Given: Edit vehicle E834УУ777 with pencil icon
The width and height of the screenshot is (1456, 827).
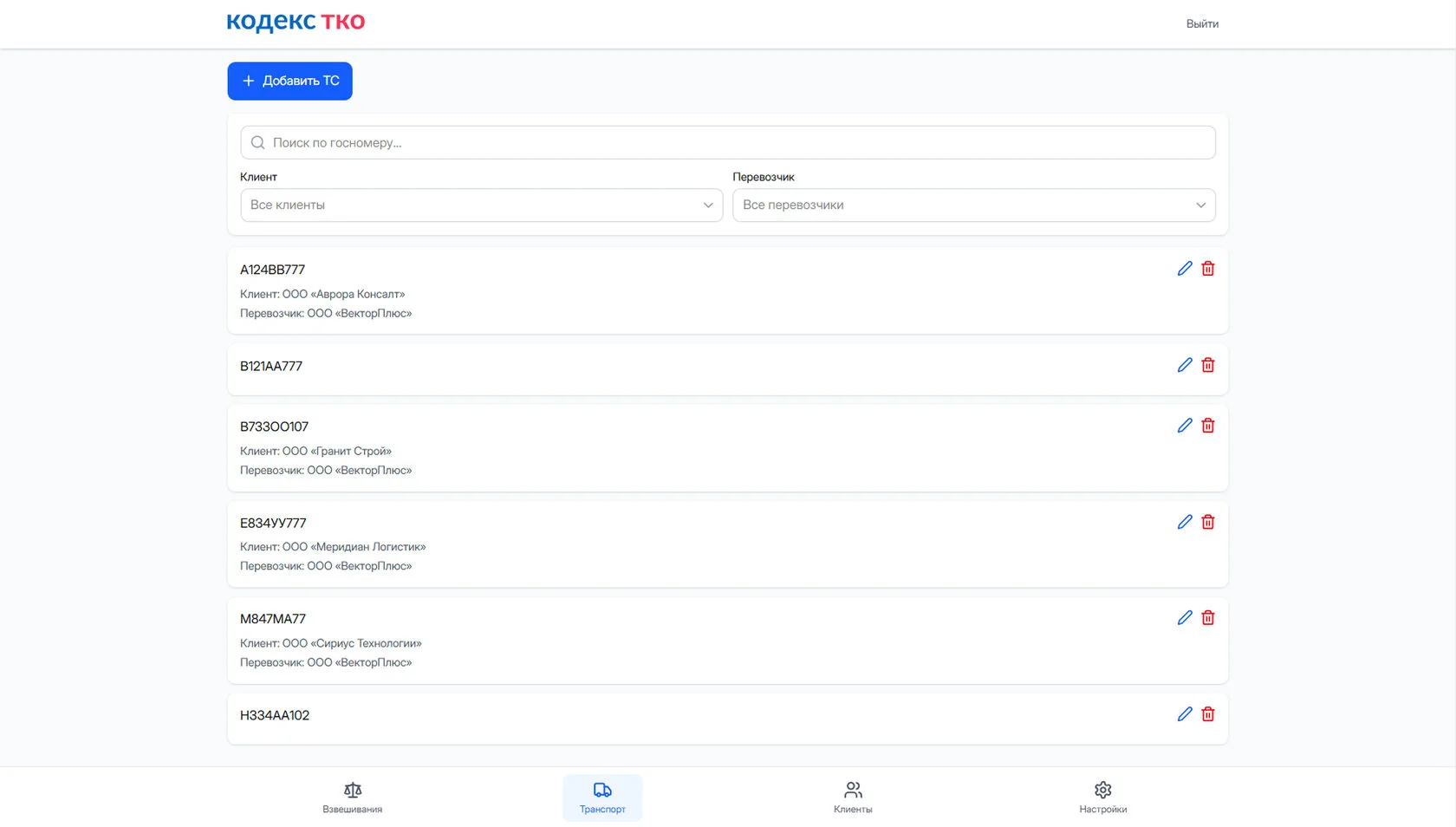Looking at the screenshot, I should coord(1185,522).
